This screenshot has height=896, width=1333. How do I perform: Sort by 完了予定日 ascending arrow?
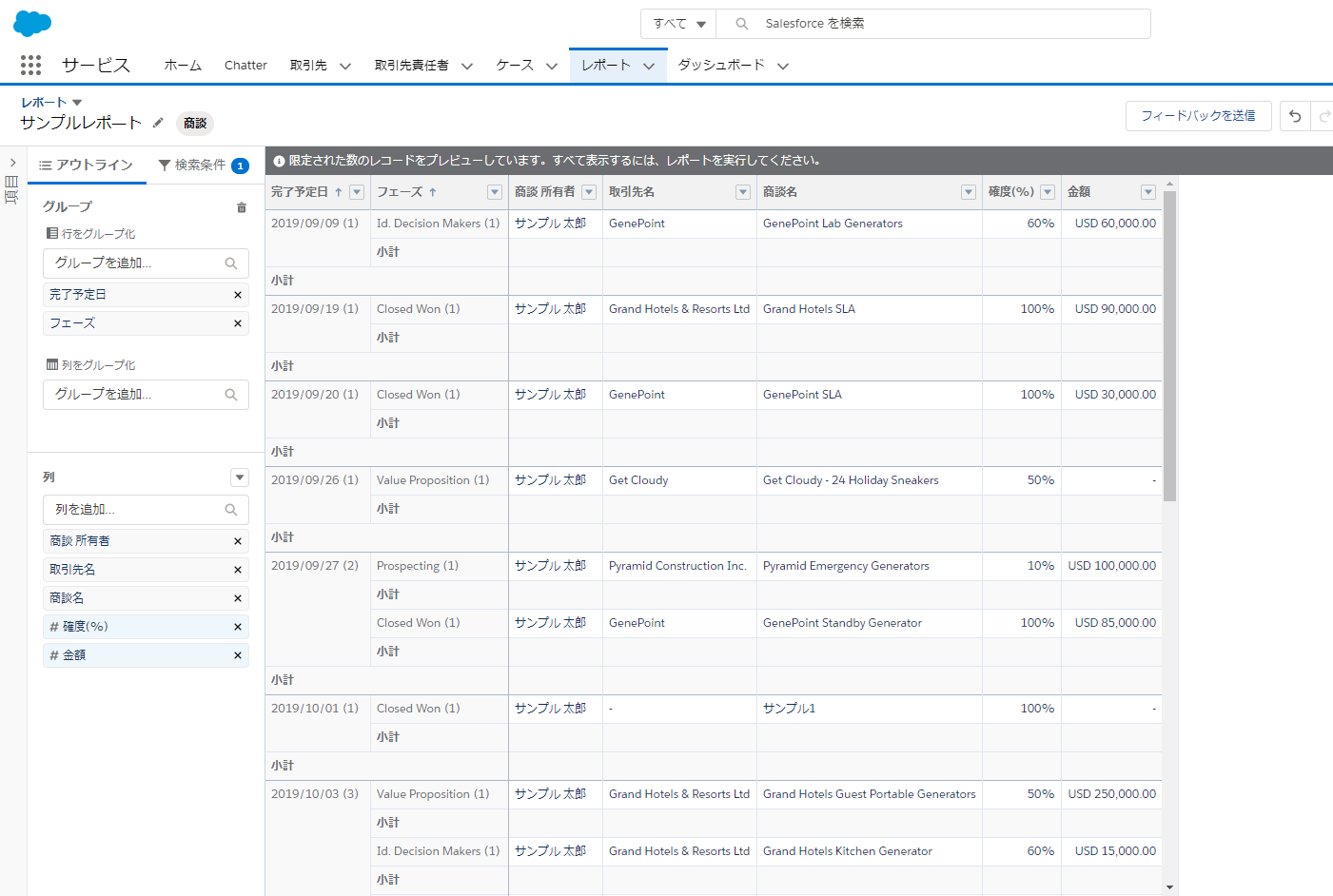338,192
